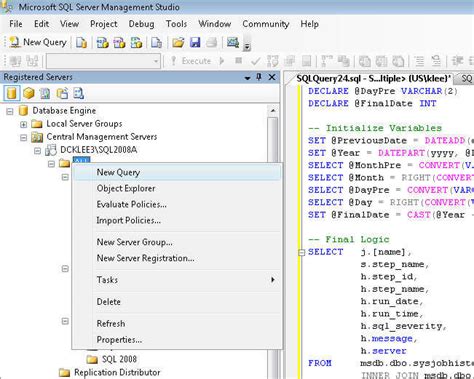Click the Print icon in the toolbar
This screenshot has width=474, height=379.
212,42
